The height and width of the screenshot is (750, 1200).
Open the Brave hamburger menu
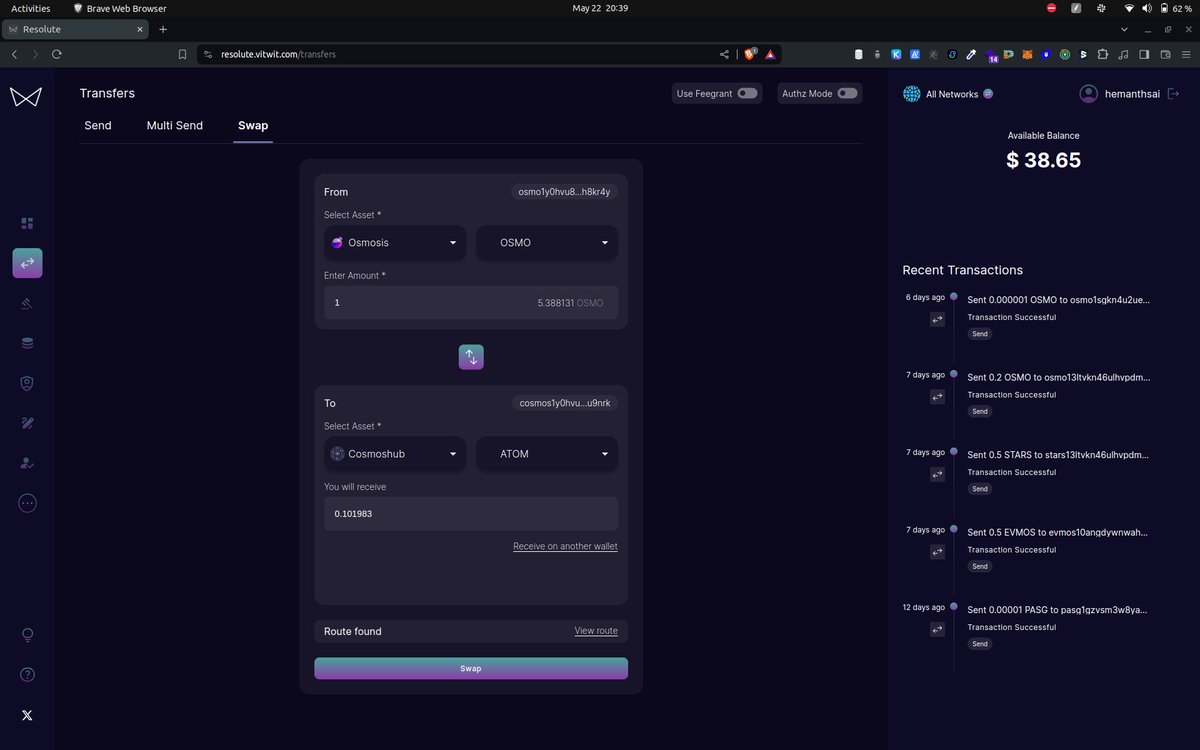[1186, 54]
